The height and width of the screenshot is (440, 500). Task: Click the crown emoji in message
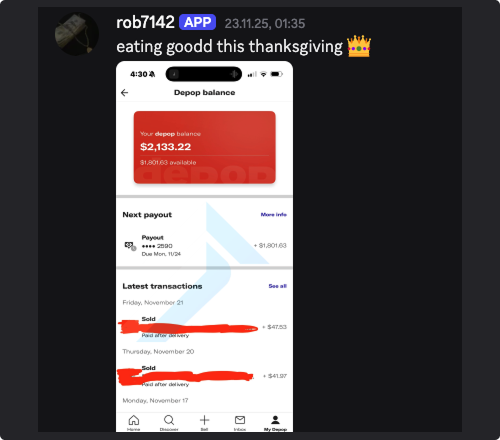(359, 46)
